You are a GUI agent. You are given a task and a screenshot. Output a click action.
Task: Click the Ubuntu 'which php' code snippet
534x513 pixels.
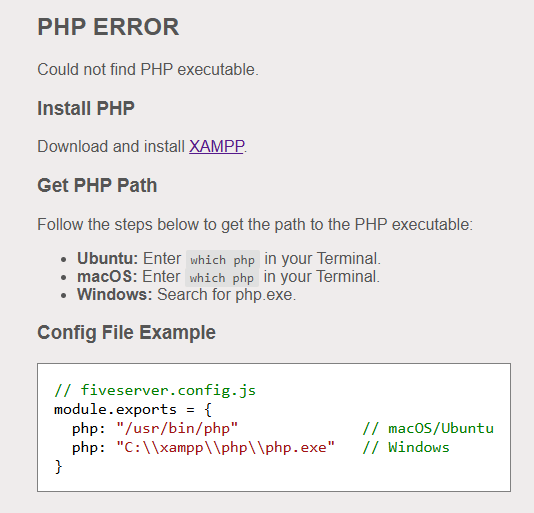pyautogui.click(x=223, y=260)
